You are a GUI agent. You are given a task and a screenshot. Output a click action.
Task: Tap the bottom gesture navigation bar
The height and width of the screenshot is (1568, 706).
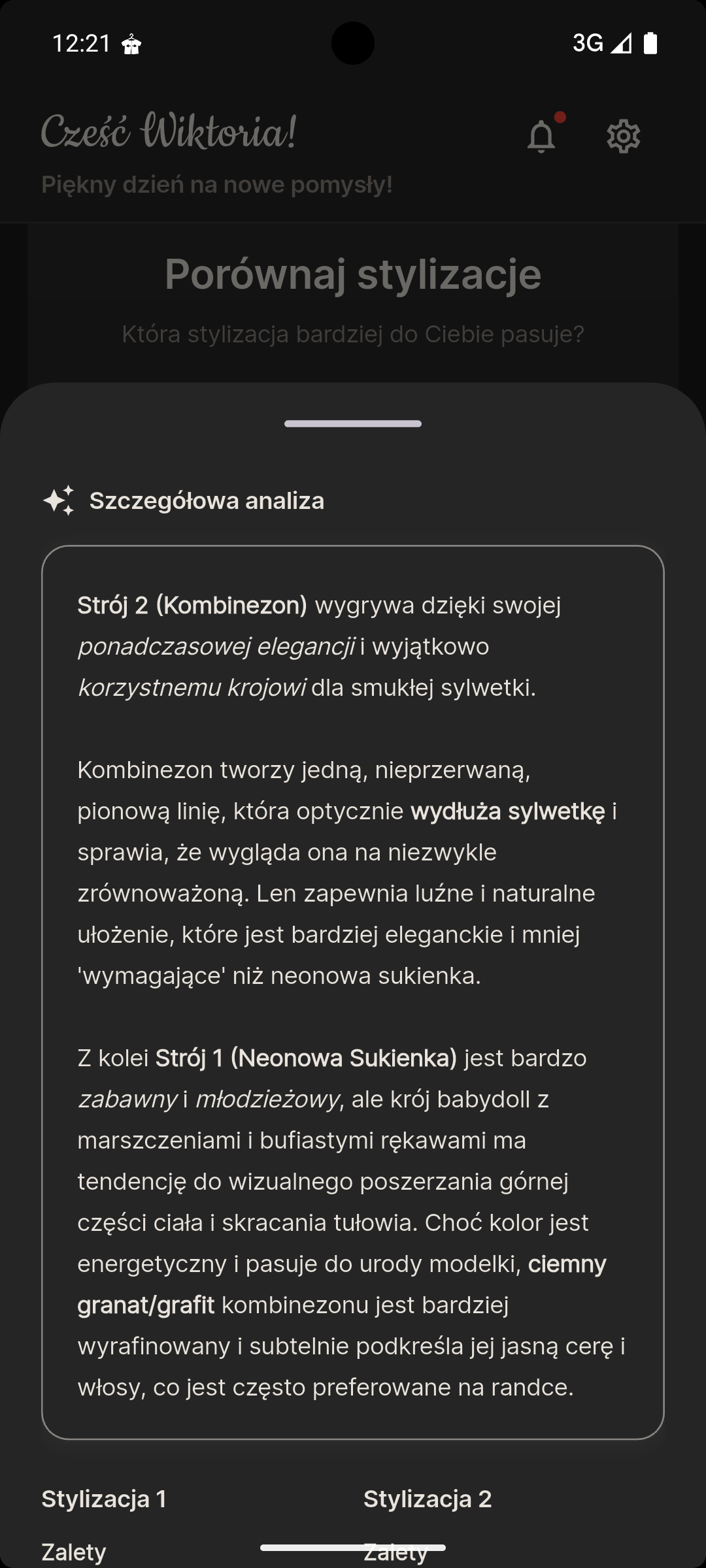coord(353,1548)
